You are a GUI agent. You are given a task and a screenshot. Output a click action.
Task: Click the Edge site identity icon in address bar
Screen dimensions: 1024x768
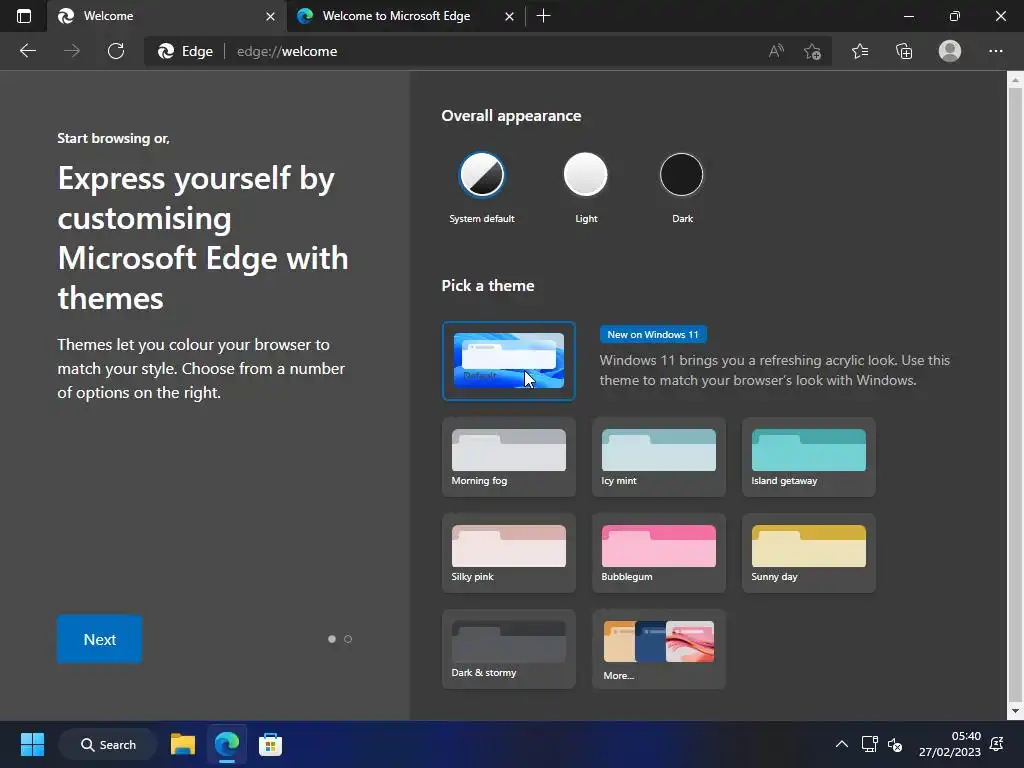tap(185, 51)
